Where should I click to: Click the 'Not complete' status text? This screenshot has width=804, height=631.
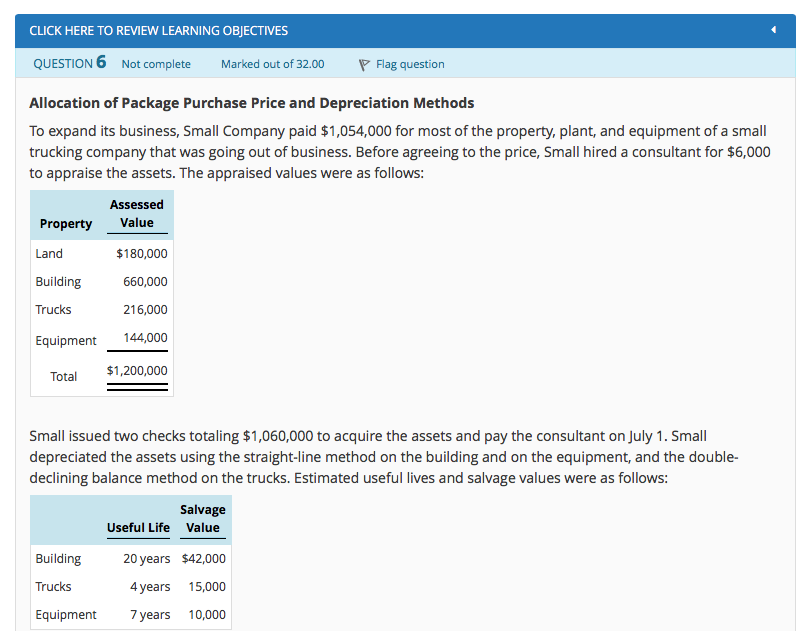pyautogui.click(x=156, y=64)
